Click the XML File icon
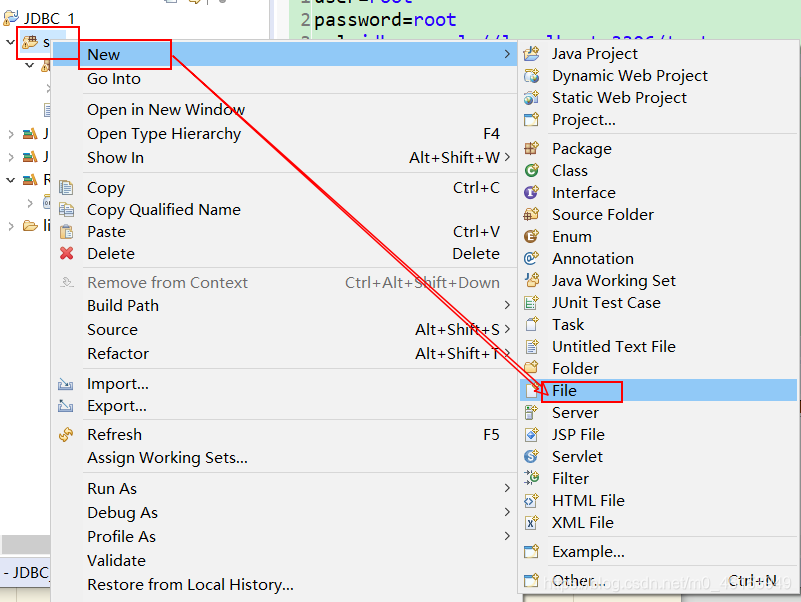The image size is (801, 602). point(531,522)
